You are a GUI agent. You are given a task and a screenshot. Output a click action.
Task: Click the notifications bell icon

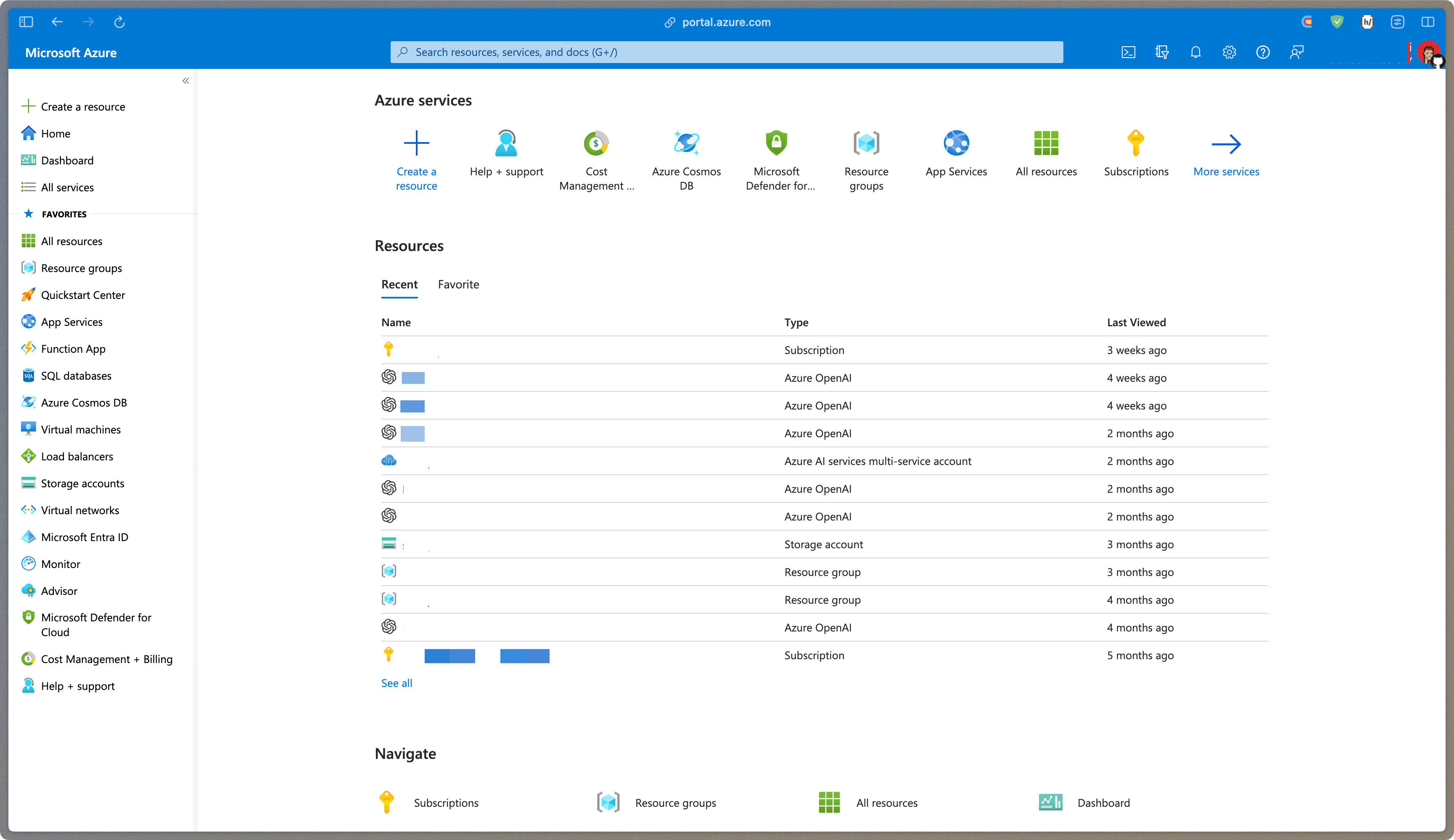point(1195,53)
